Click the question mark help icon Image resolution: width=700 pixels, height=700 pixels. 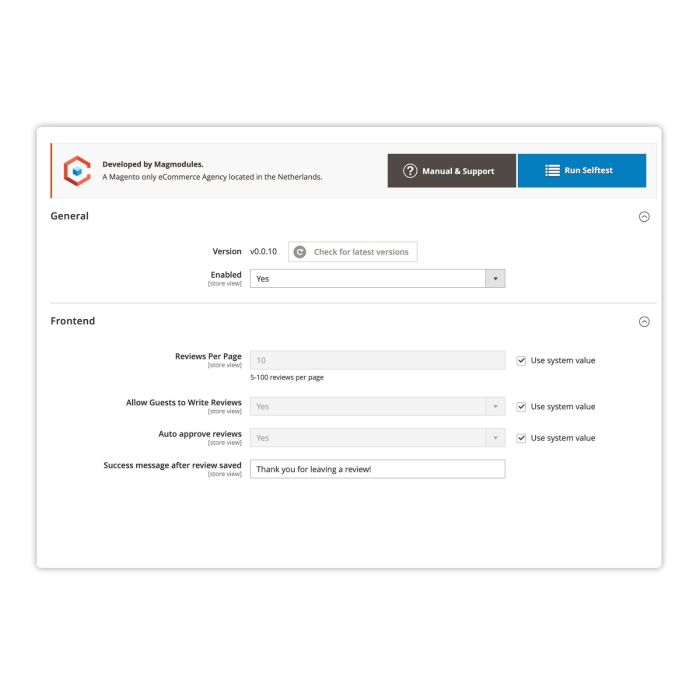click(410, 171)
